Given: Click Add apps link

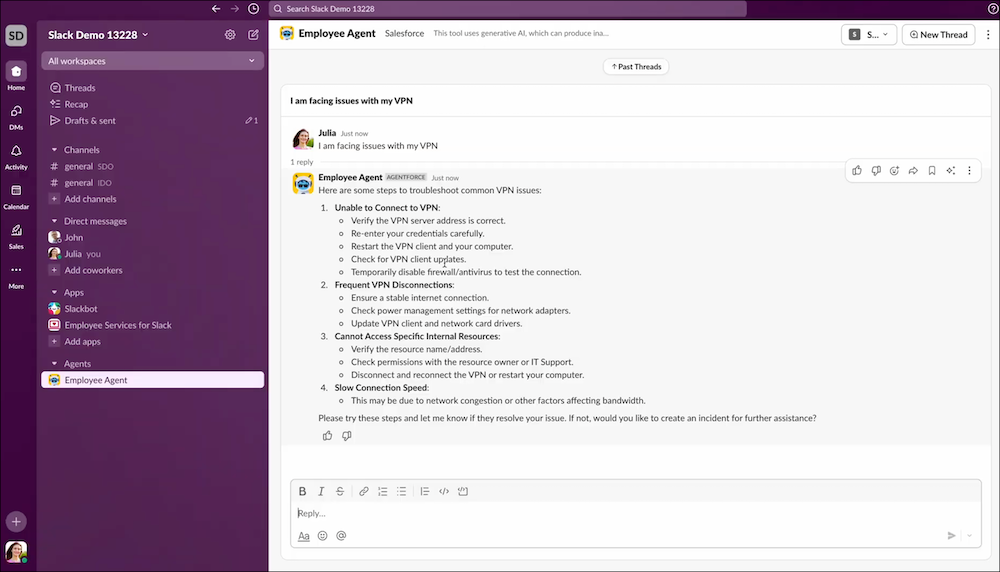Looking at the screenshot, I should (x=82, y=342).
